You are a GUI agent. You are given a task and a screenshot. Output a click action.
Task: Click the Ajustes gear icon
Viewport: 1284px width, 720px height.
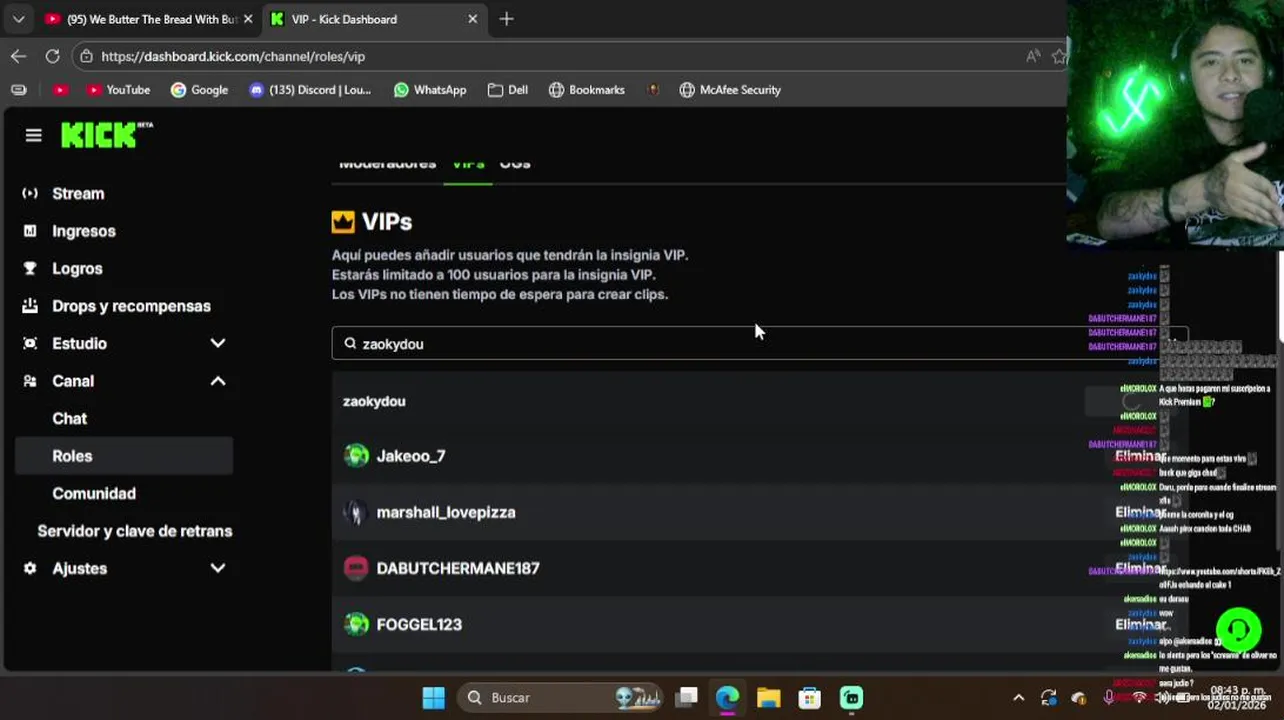[30, 568]
